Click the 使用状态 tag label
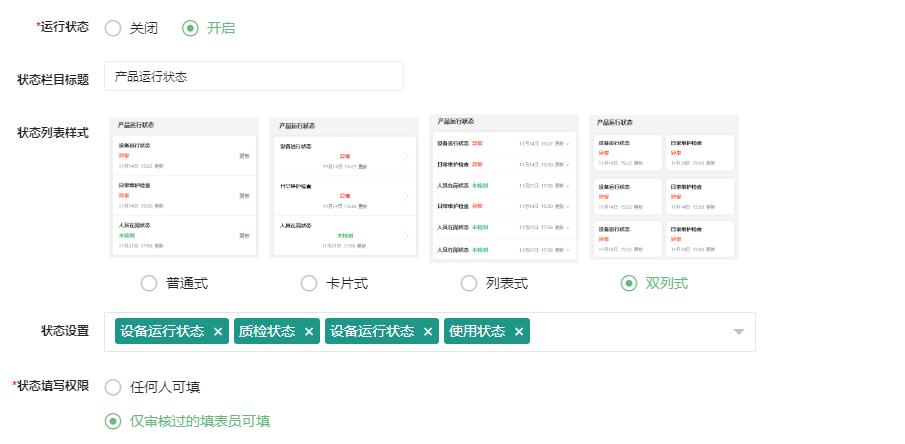The height and width of the screenshot is (444, 905). click(477, 332)
